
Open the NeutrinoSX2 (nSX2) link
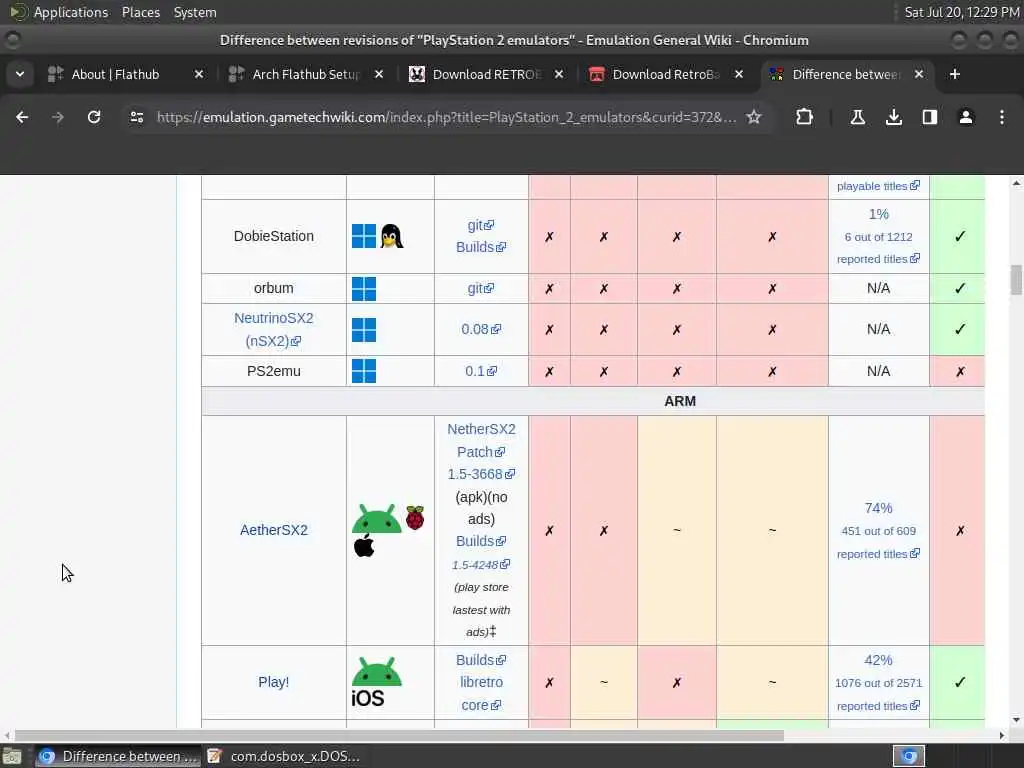point(274,329)
